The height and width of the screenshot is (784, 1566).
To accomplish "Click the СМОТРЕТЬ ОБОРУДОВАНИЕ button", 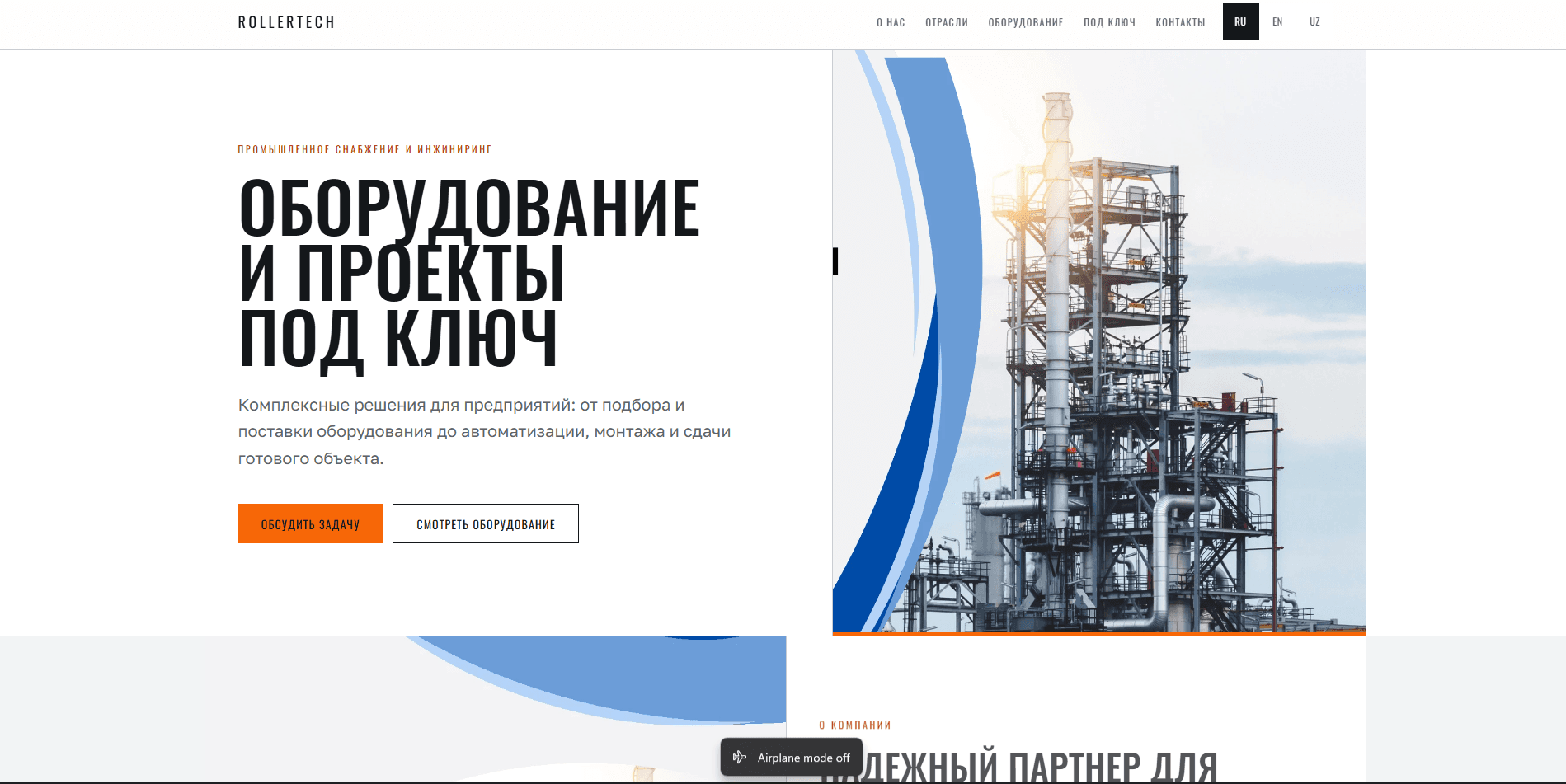I will [x=486, y=523].
